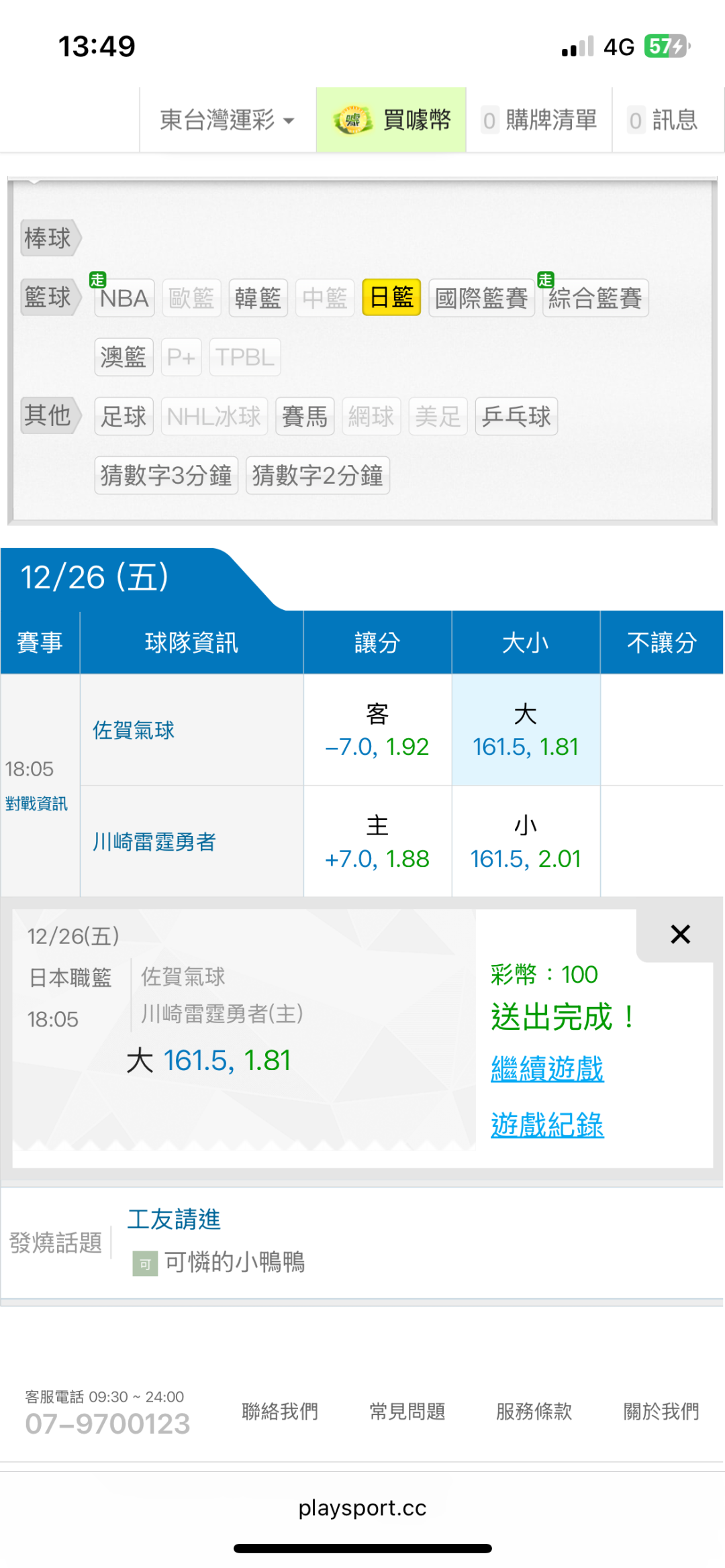The height and width of the screenshot is (1568, 725).
Task: Open the 遊戲紀錄 history link
Action: click(x=547, y=1125)
